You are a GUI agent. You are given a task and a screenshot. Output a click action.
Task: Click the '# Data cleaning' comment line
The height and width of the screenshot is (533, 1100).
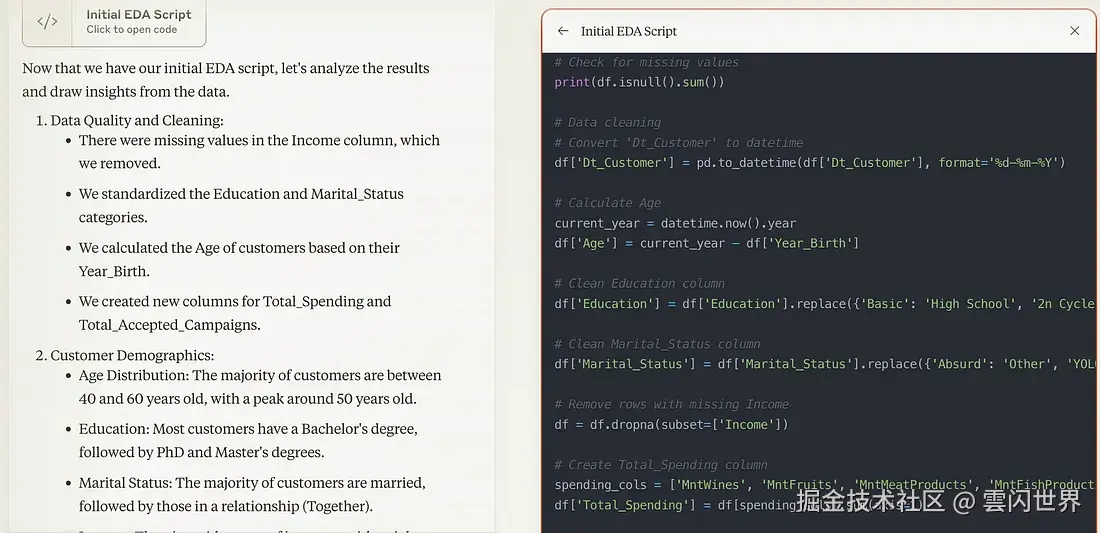pos(608,123)
